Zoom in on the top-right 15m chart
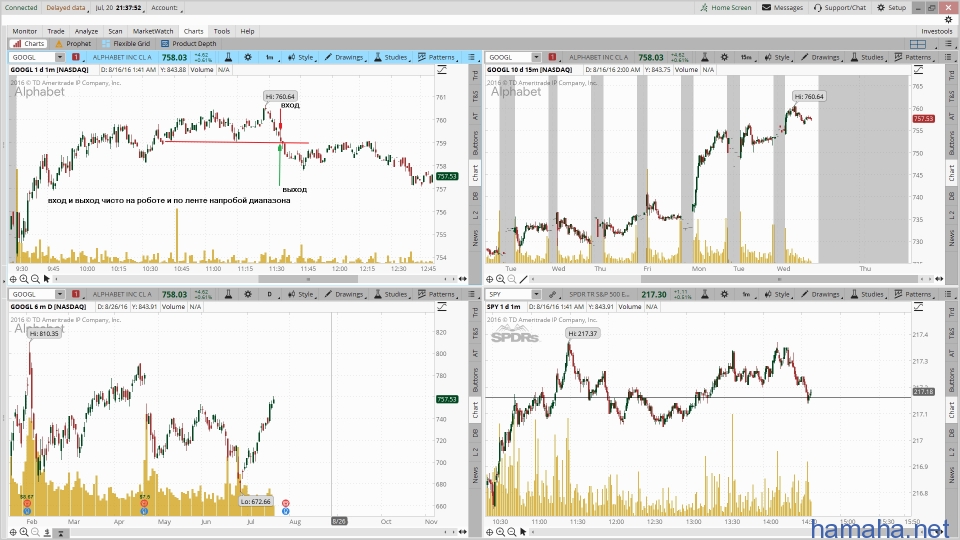The width and height of the screenshot is (960, 540). (x=500, y=279)
